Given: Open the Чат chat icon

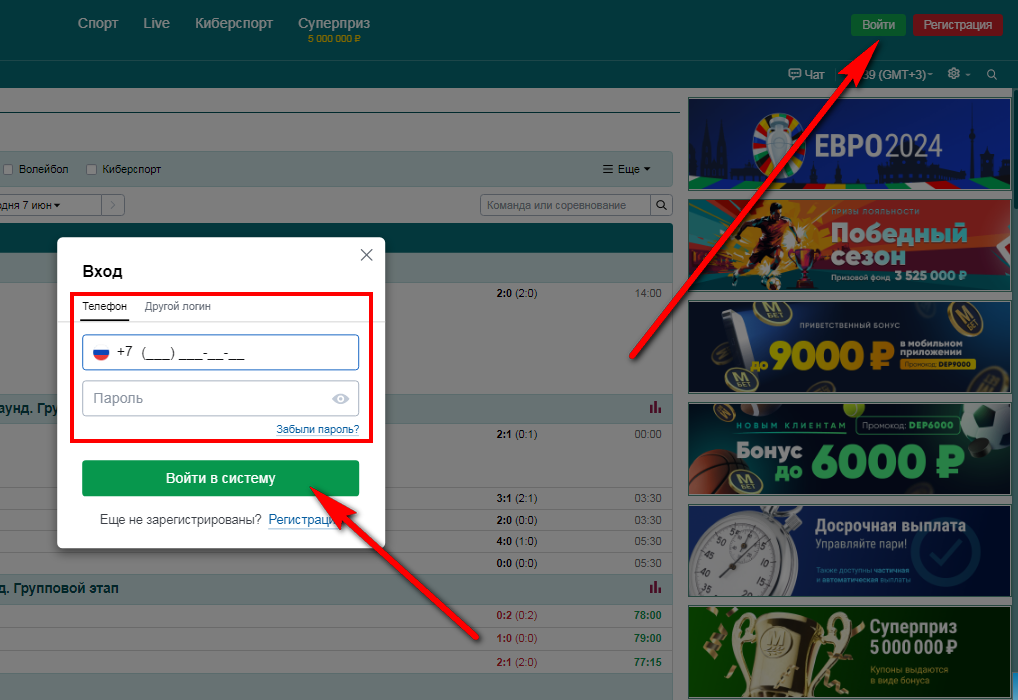Looking at the screenshot, I should (x=806, y=75).
